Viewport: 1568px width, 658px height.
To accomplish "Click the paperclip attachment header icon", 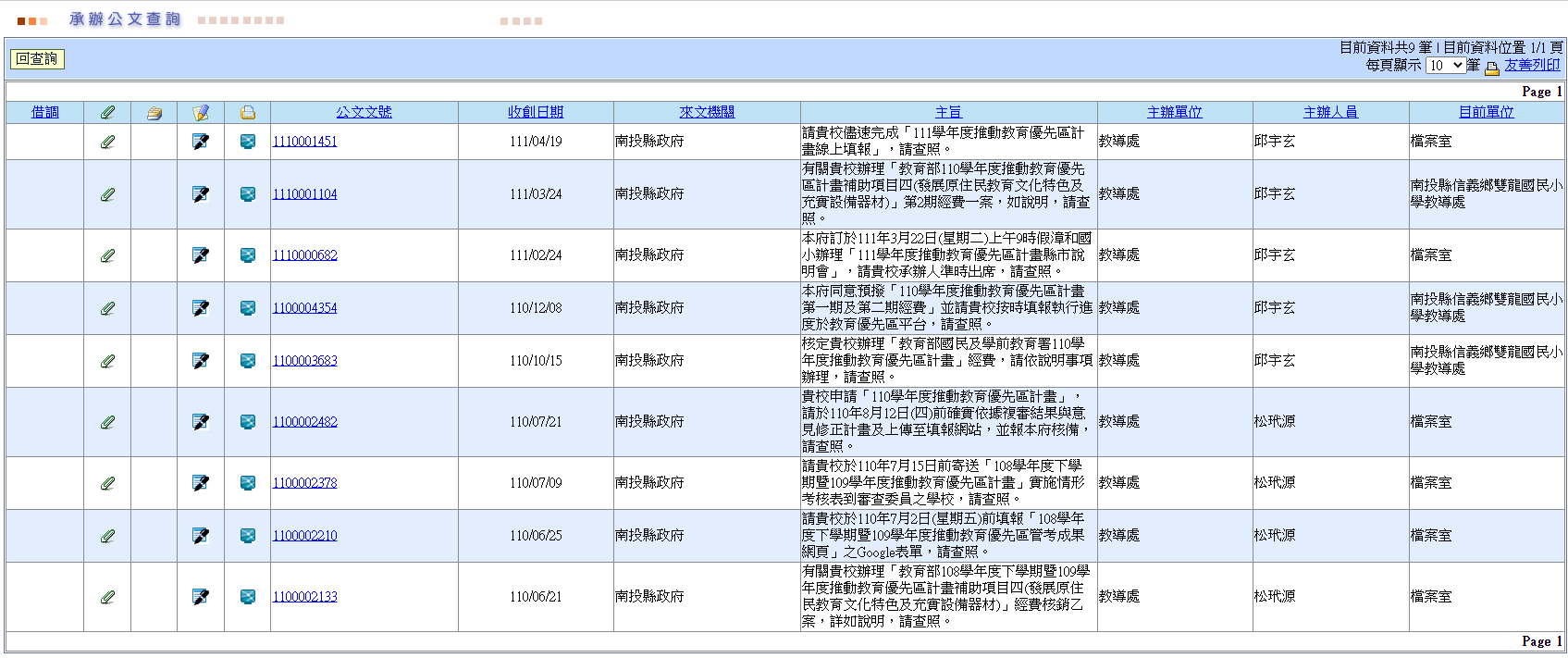I will (107, 113).
